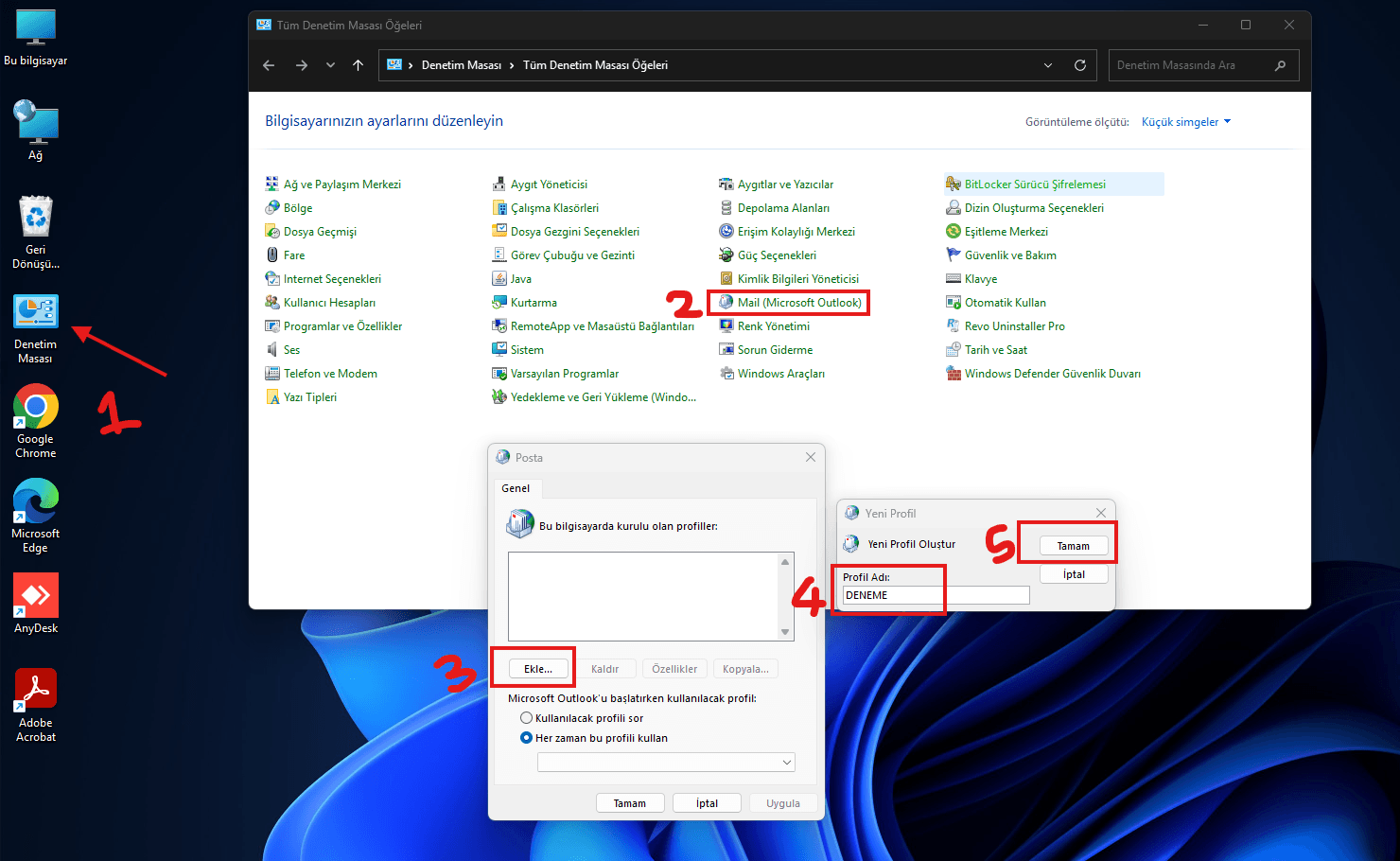Open the default profile combo box in Posta
Viewport: 1400px width, 861px height.
(666, 763)
